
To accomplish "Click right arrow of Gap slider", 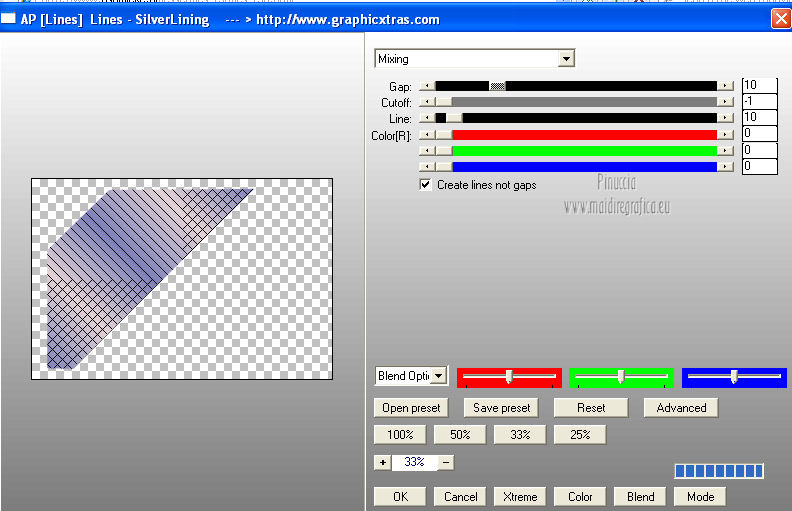I will pos(725,86).
